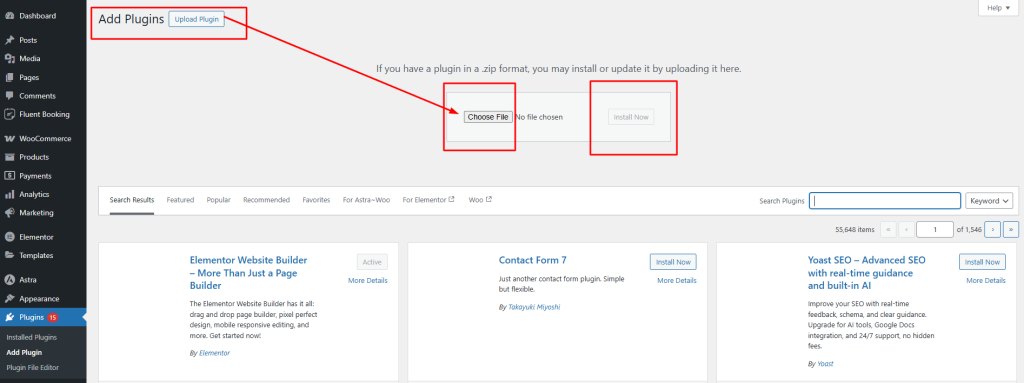1024x383 pixels.
Task: Click the Yoast author link
Action: [x=825, y=363]
